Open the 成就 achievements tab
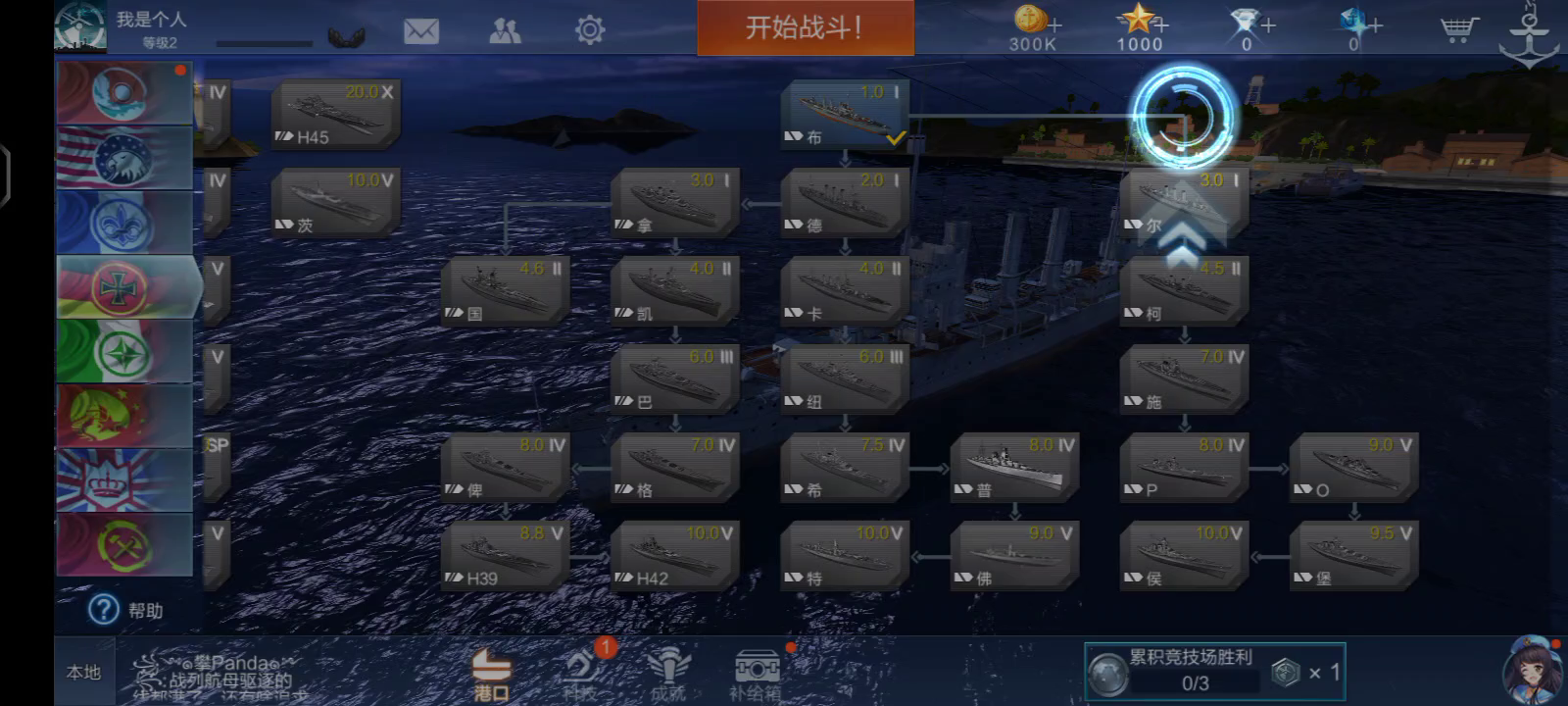 (x=668, y=675)
